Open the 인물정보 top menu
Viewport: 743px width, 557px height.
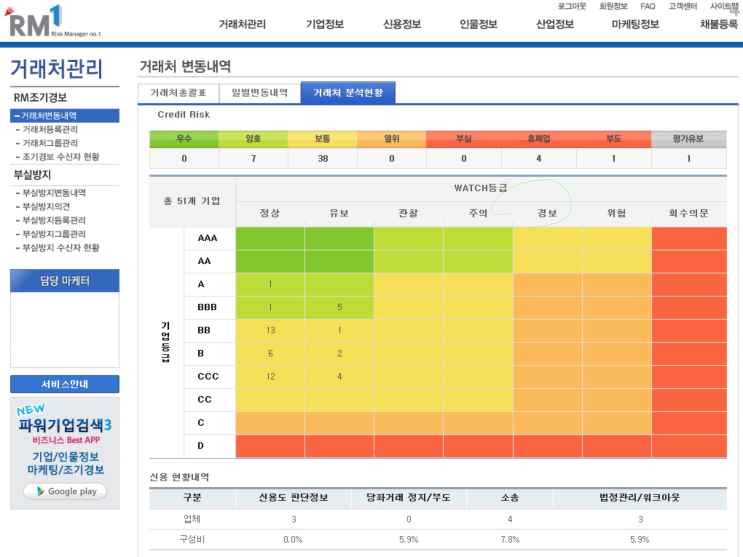479,24
